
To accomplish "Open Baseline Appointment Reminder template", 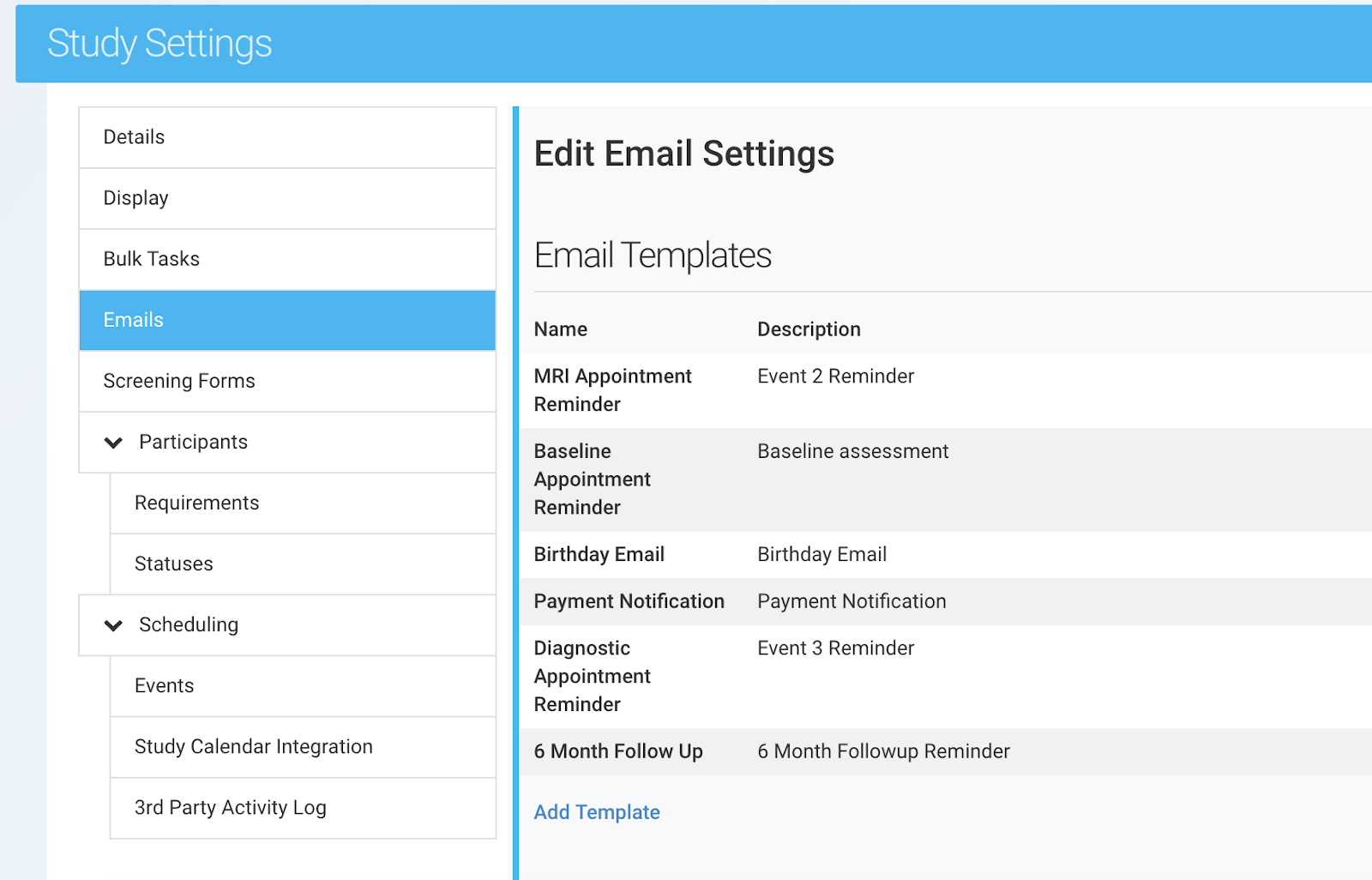I will (x=592, y=479).
